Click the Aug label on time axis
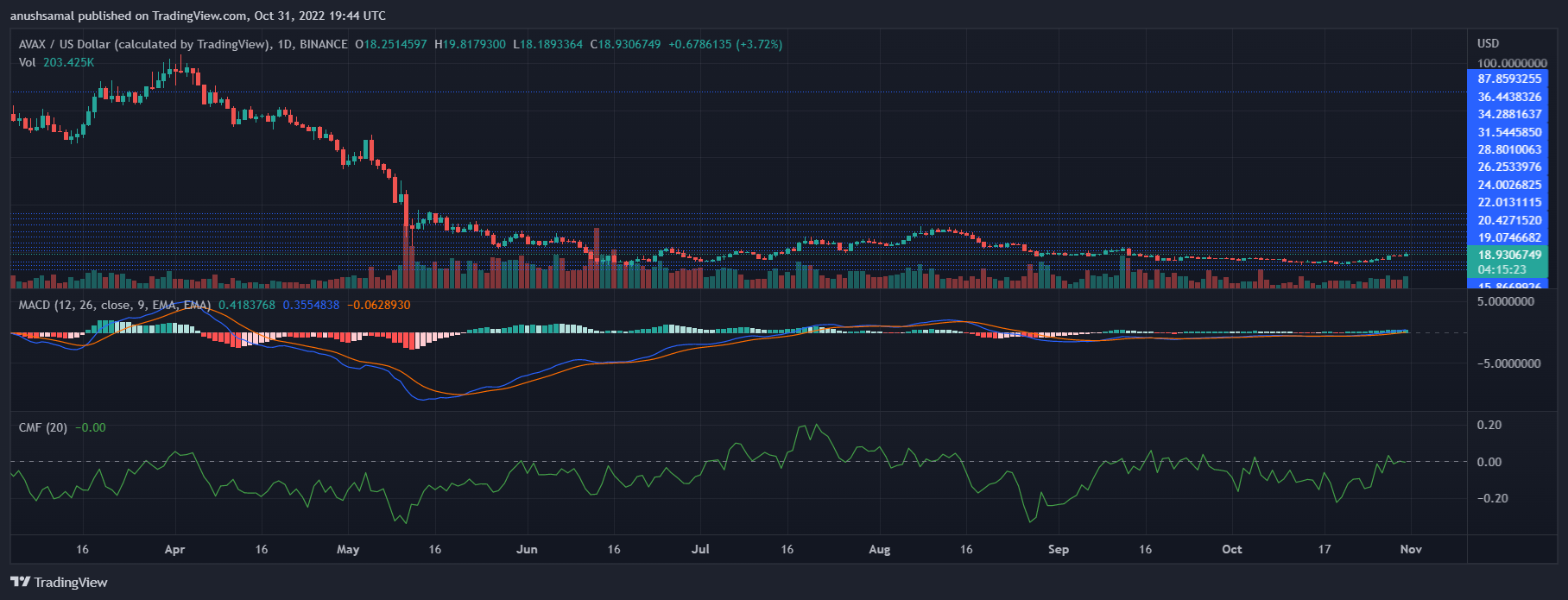Screen dimensions: 1568x600 click(879, 549)
